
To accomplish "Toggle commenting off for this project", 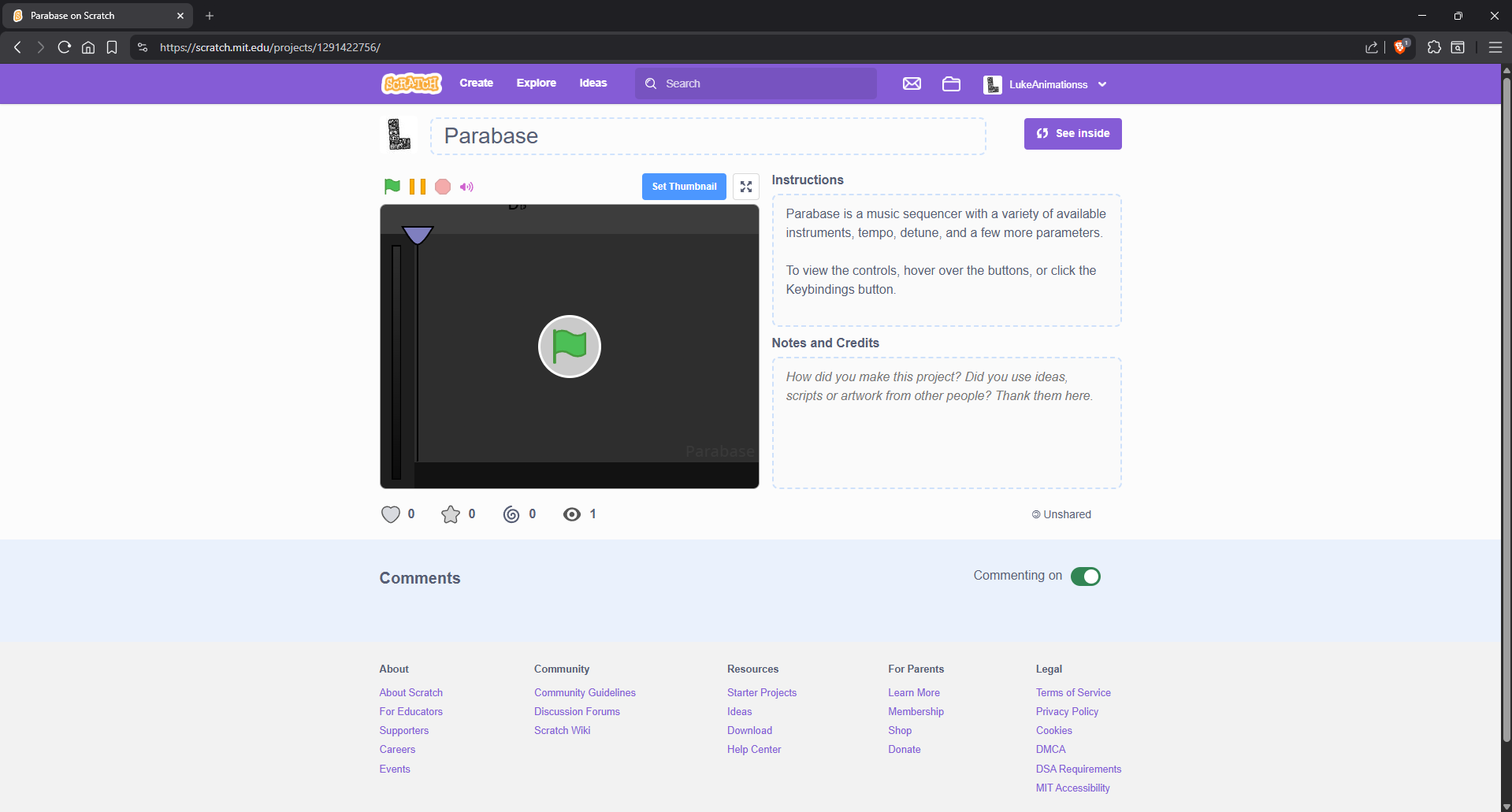I will pyautogui.click(x=1085, y=576).
